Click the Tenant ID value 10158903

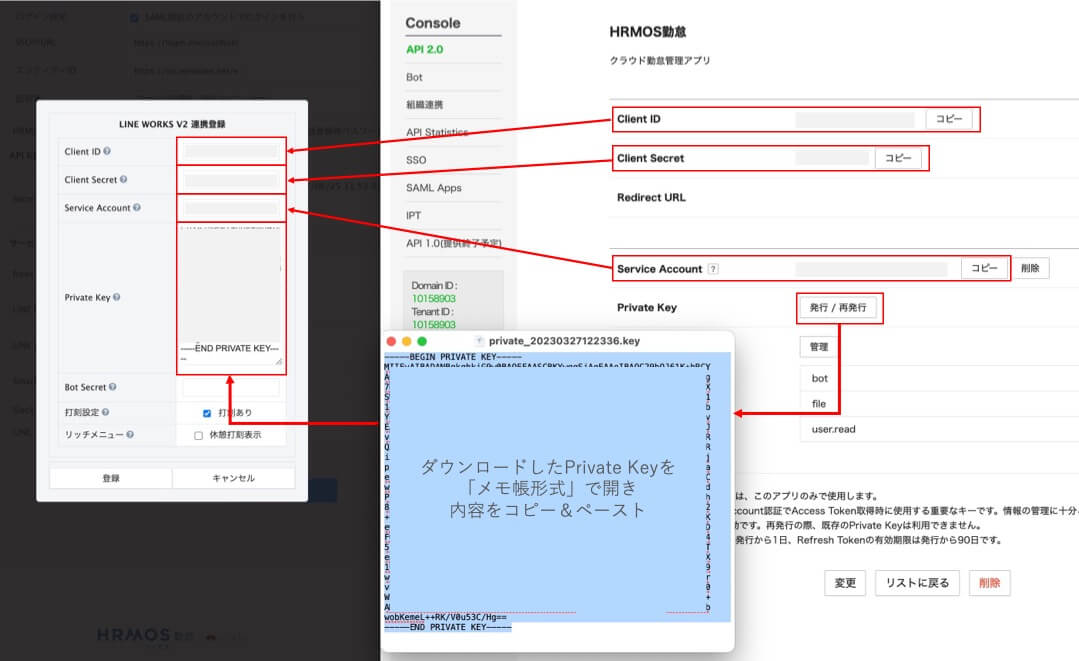(434, 325)
